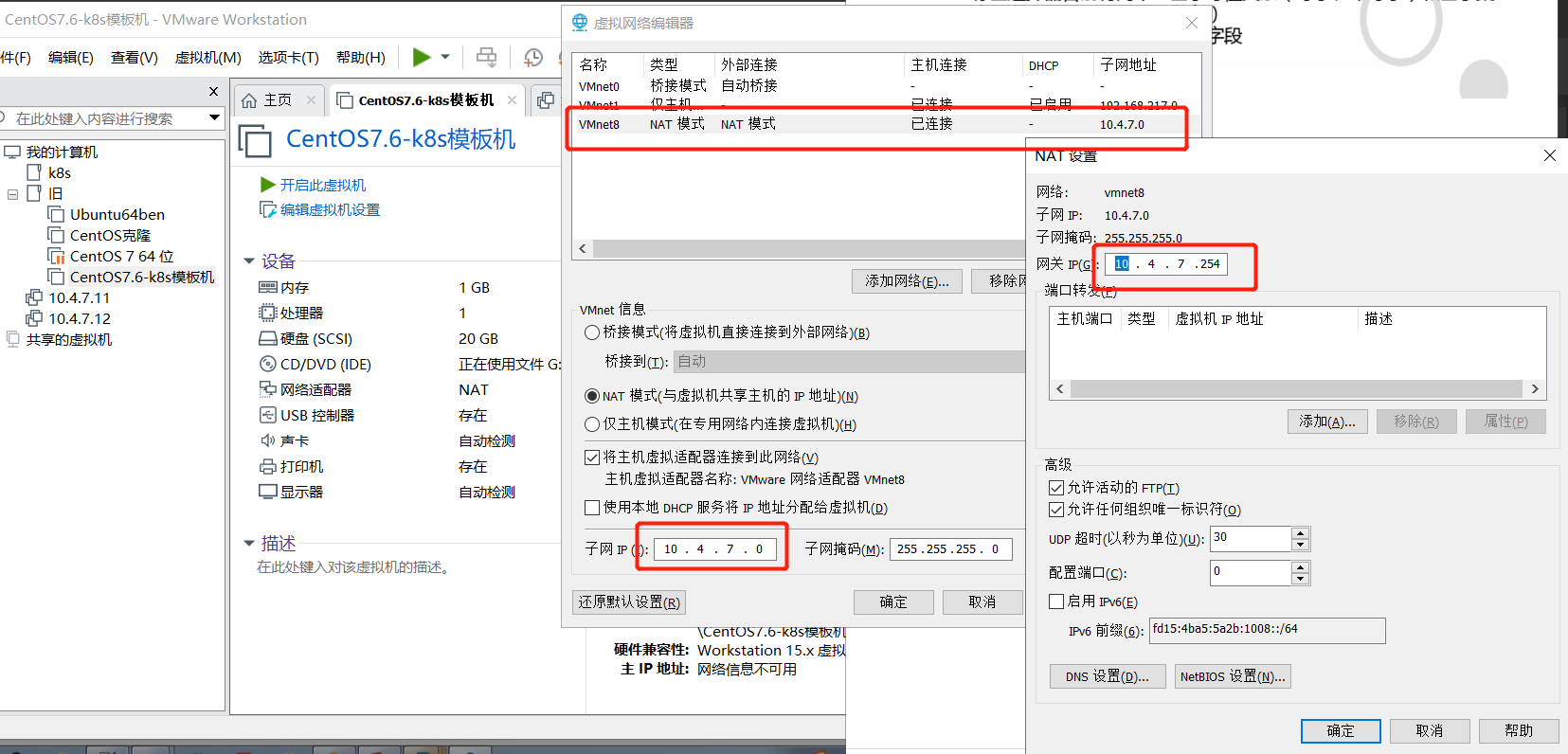This screenshot has height=754, width=1568.
Task: Collapse the 设备 section triangle
Action: (x=249, y=261)
